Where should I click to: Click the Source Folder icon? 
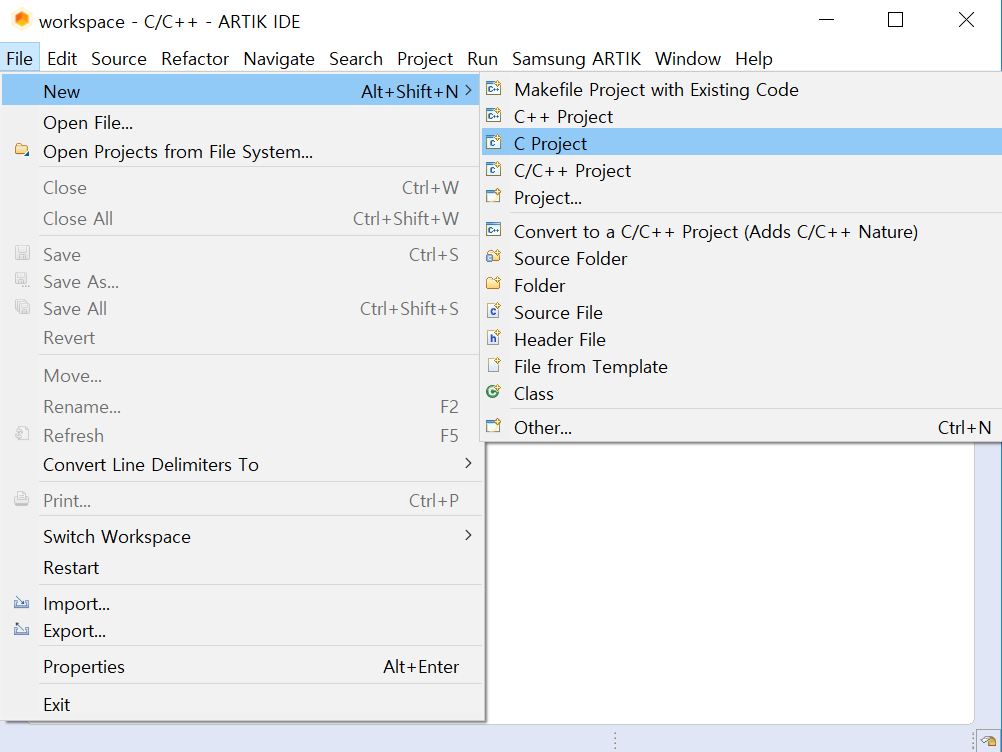click(x=493, y=257)
